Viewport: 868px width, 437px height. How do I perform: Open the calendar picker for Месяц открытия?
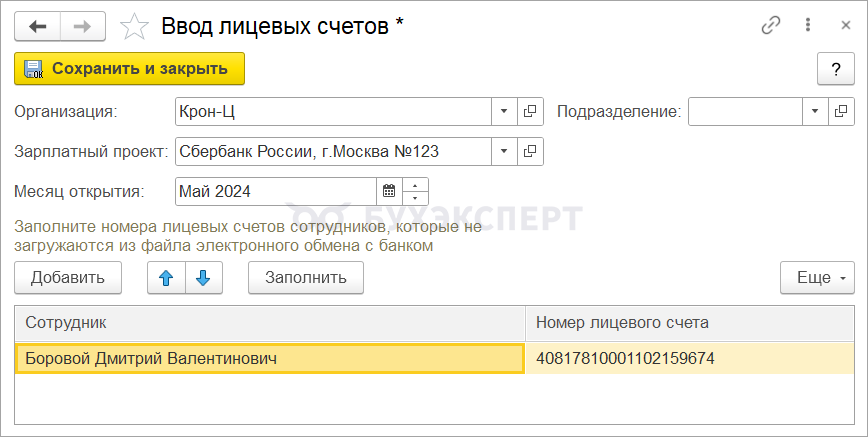(389, 191)
